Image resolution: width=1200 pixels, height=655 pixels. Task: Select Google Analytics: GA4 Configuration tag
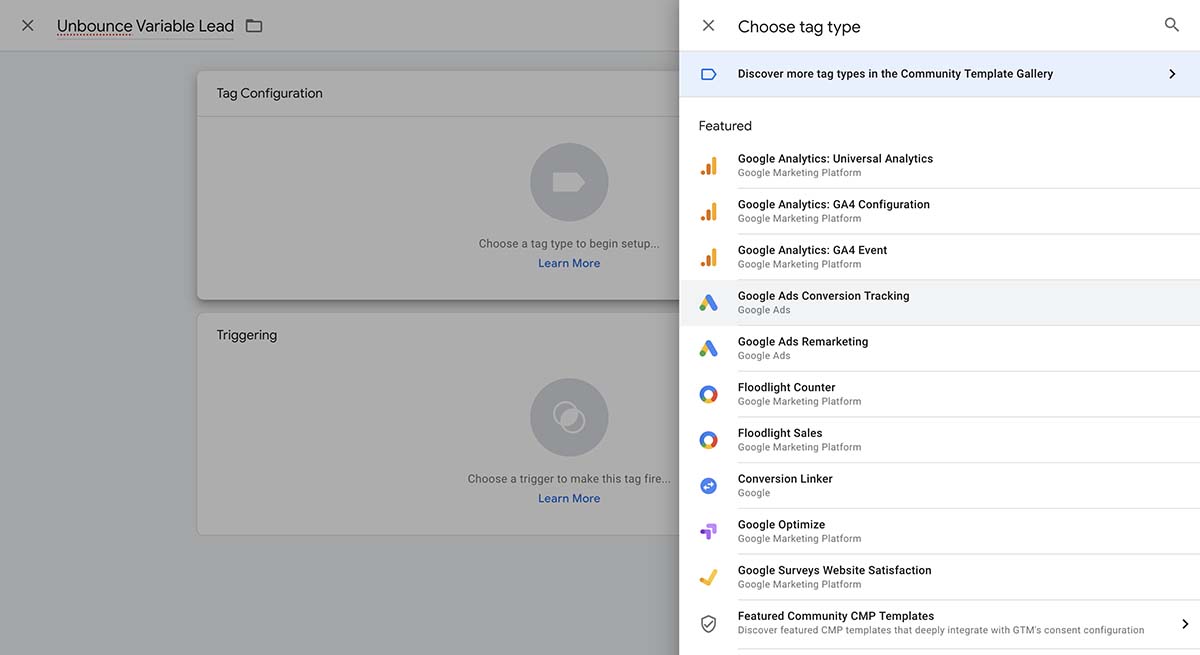pyautogui.click(x=940, y=212)
